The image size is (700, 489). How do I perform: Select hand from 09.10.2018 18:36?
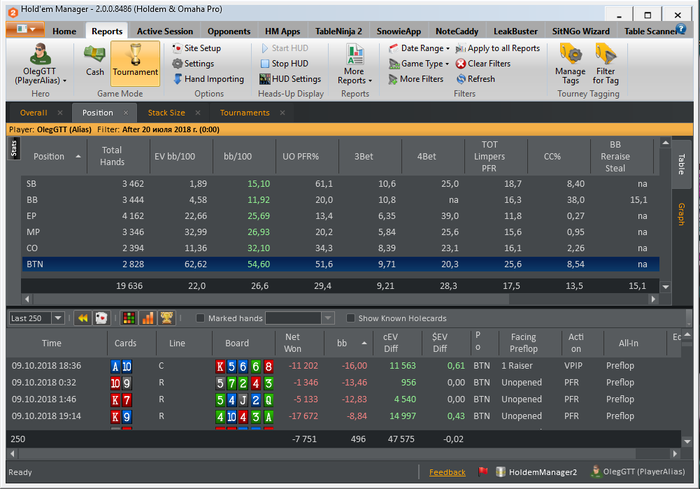(x=343, y=366)
